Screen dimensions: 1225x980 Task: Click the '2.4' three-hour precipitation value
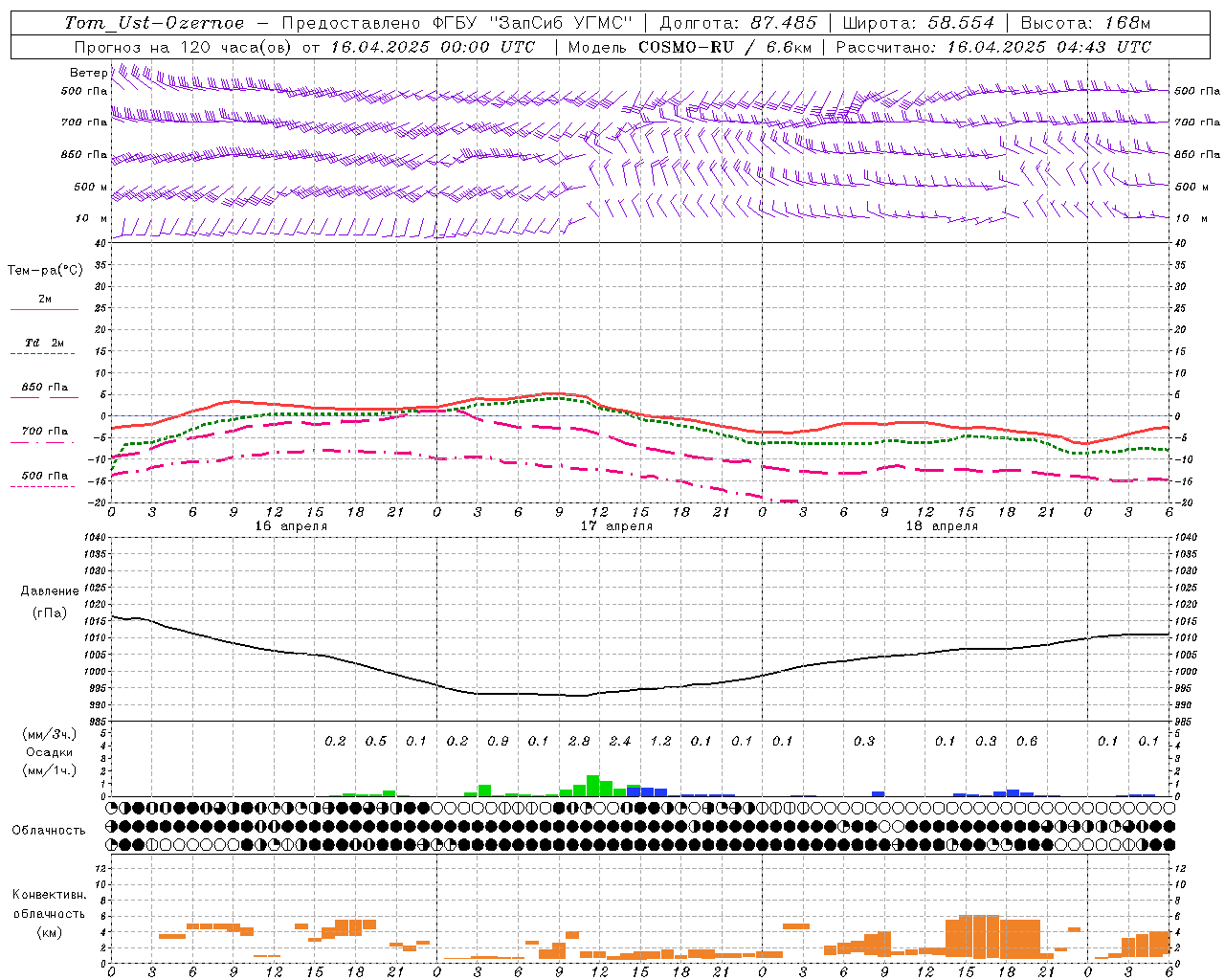coord(620,741)
